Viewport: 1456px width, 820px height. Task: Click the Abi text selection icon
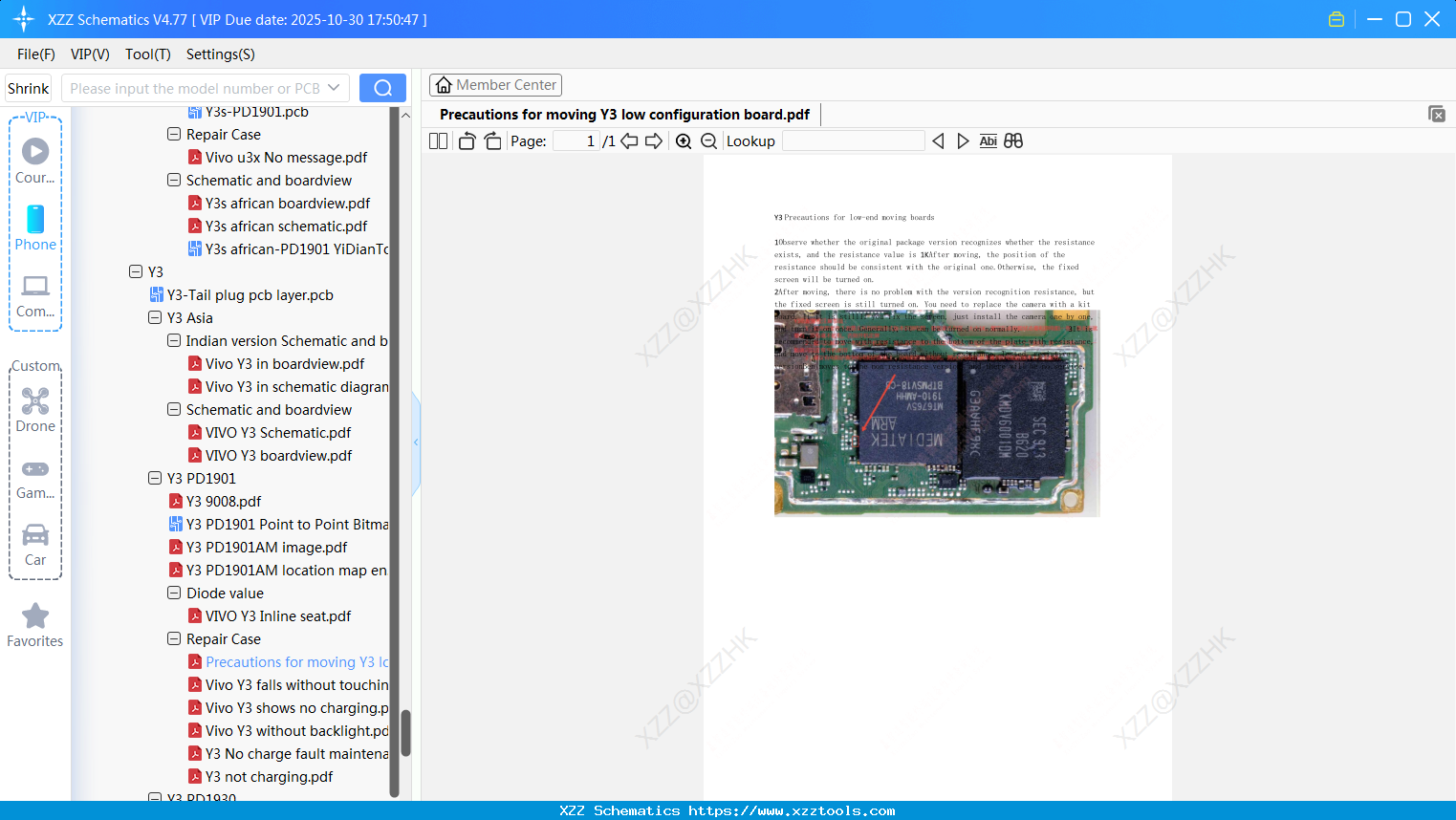[x=988, y=140]
